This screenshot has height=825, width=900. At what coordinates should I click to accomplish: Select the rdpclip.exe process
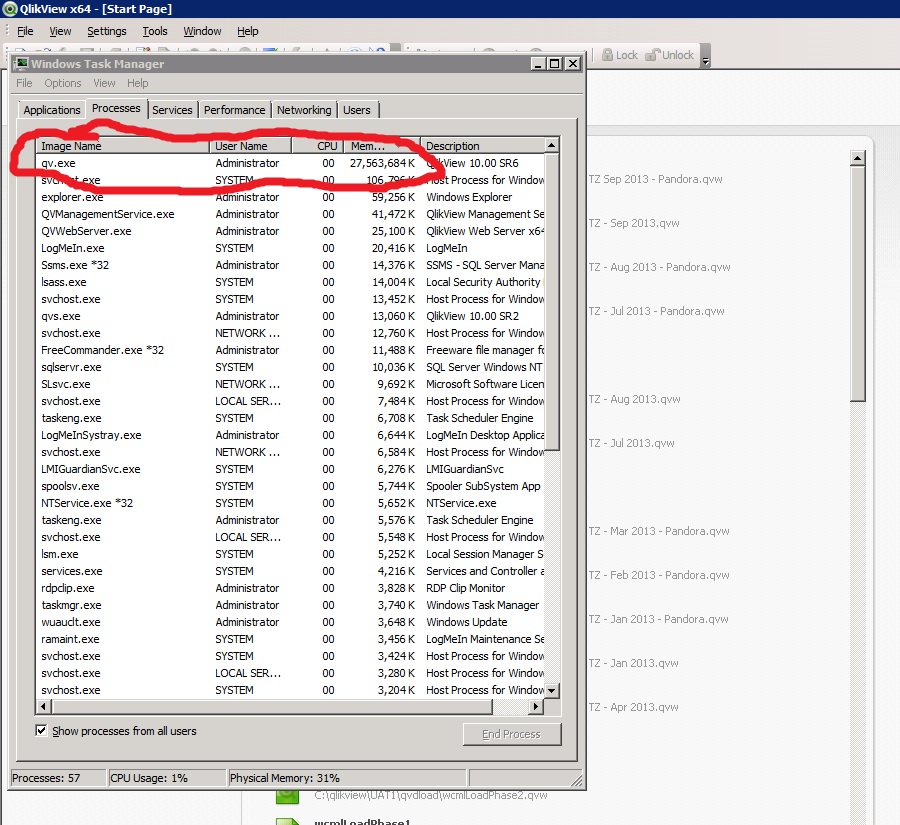(x=290, y=588)
